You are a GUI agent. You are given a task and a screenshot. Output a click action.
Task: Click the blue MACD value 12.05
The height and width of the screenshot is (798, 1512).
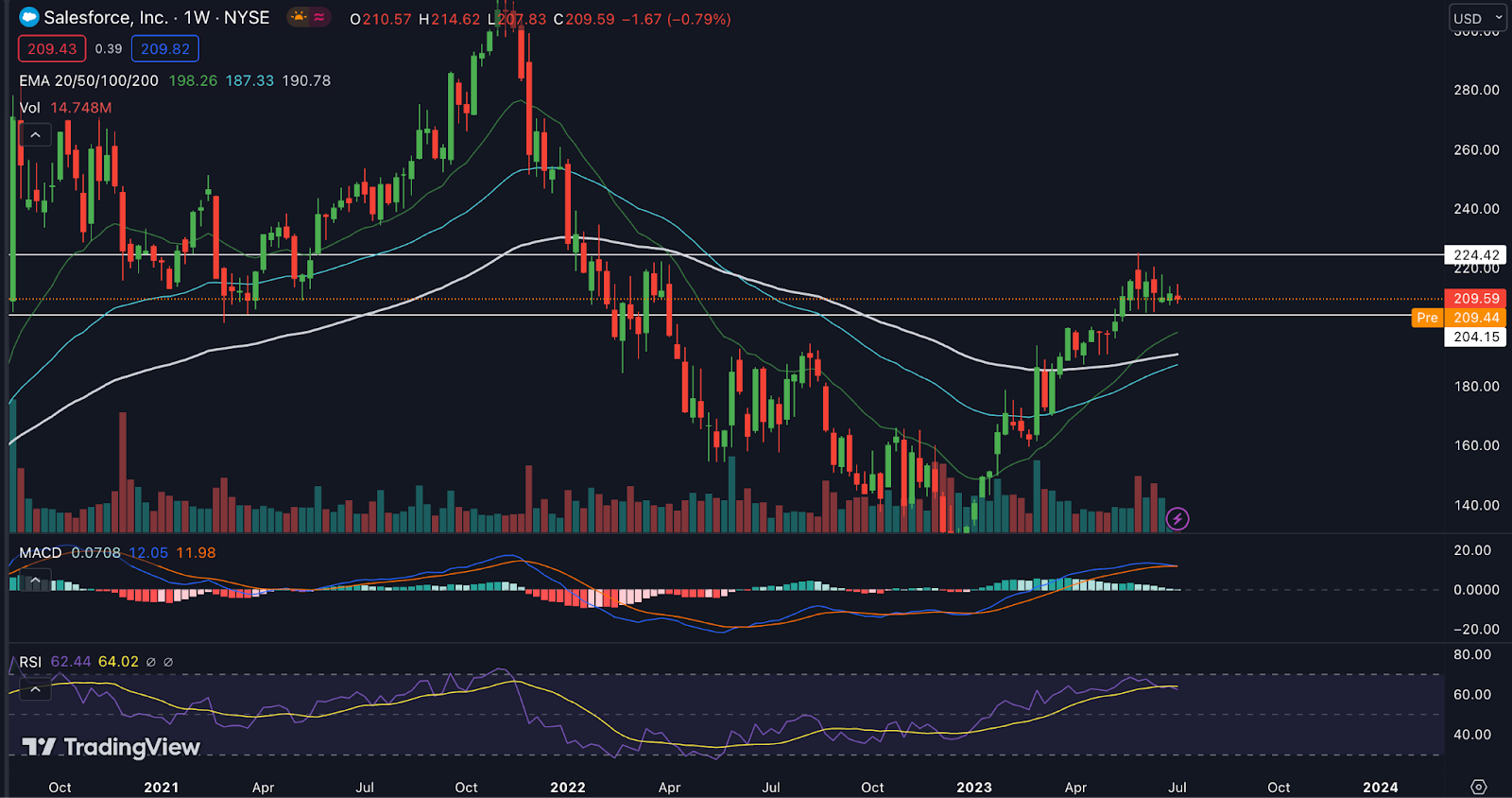pyautogui.click(x=148, y=553)
